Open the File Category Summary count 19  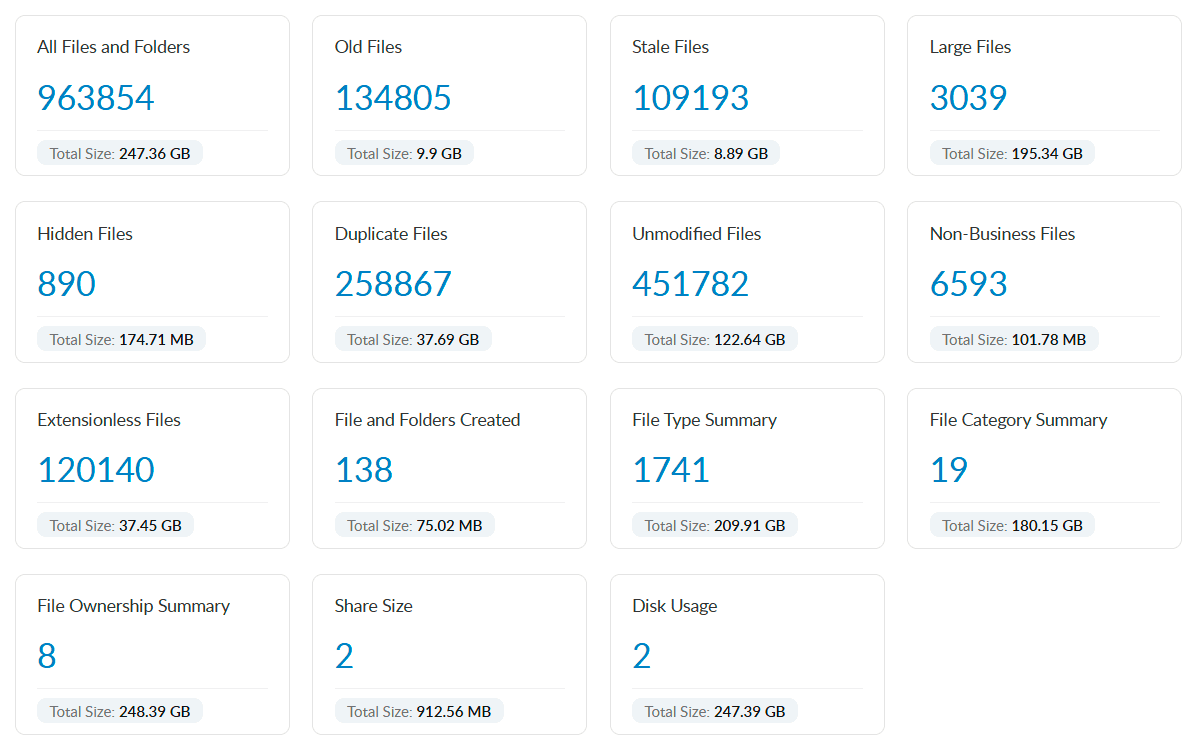point(949,470)
